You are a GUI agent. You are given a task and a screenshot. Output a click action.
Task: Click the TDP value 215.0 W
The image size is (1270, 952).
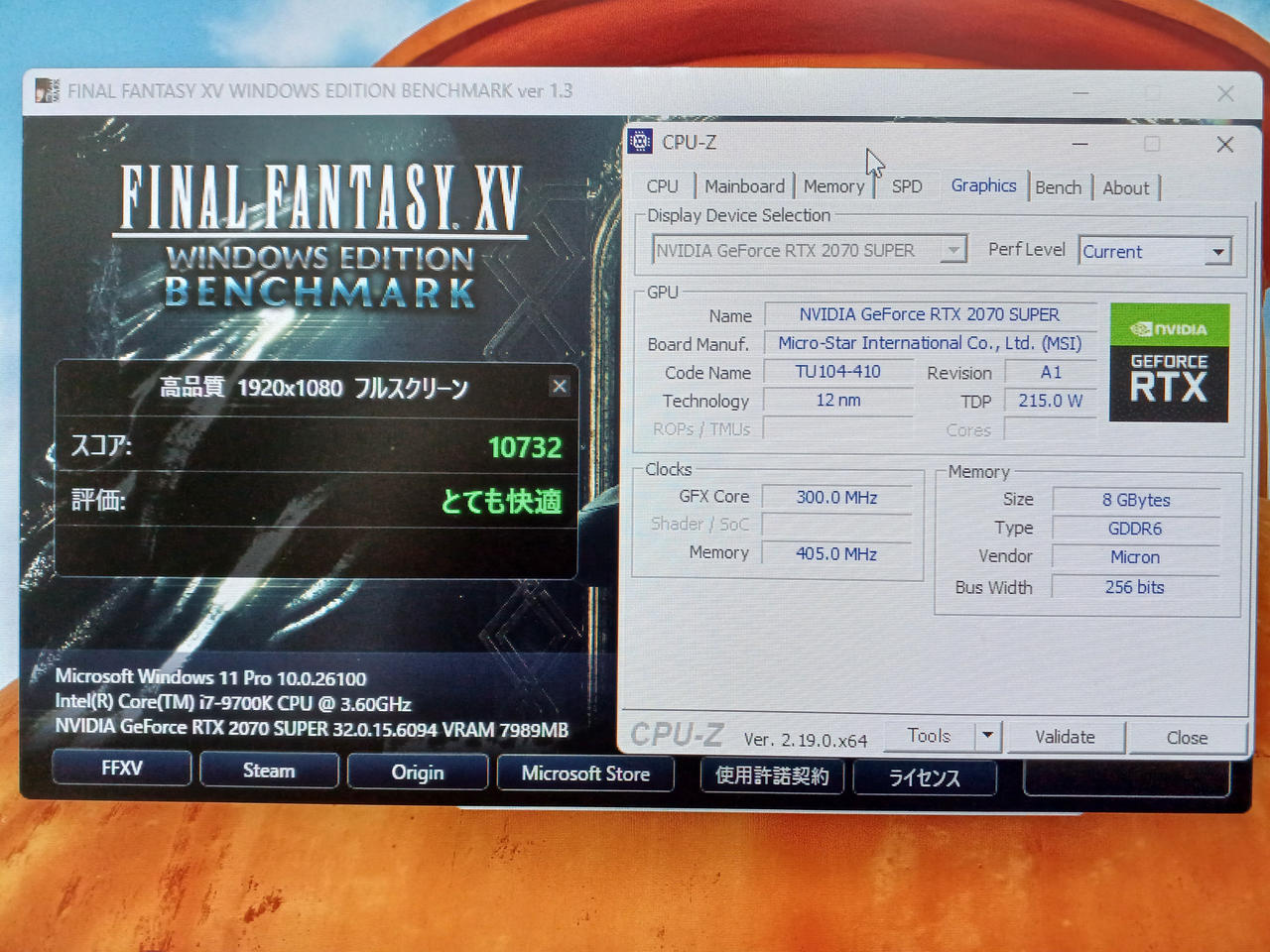tap(1051, 401)
